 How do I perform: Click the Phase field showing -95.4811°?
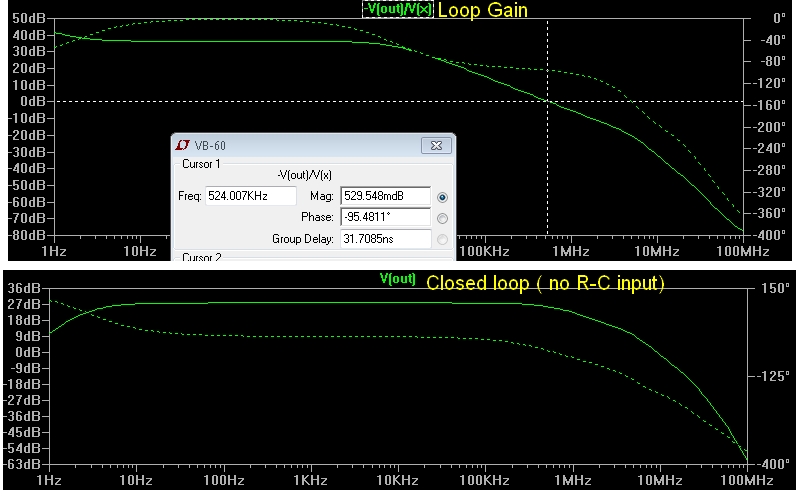point(386,217)
